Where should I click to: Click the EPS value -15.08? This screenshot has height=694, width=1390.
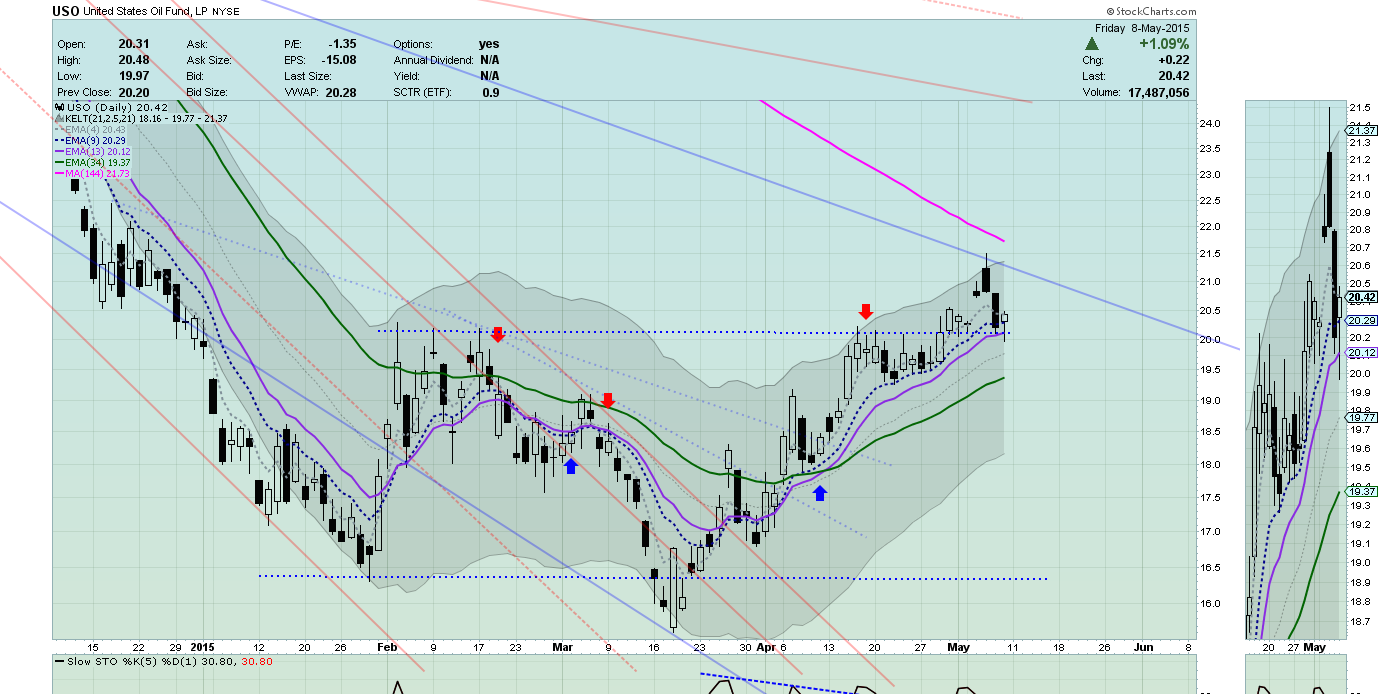pyautogui.click(x=341, y=60)
